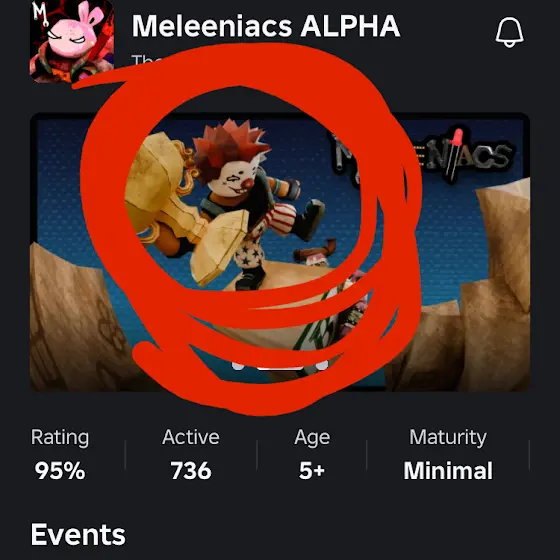Select the left carousel page dot

point(238,365)
